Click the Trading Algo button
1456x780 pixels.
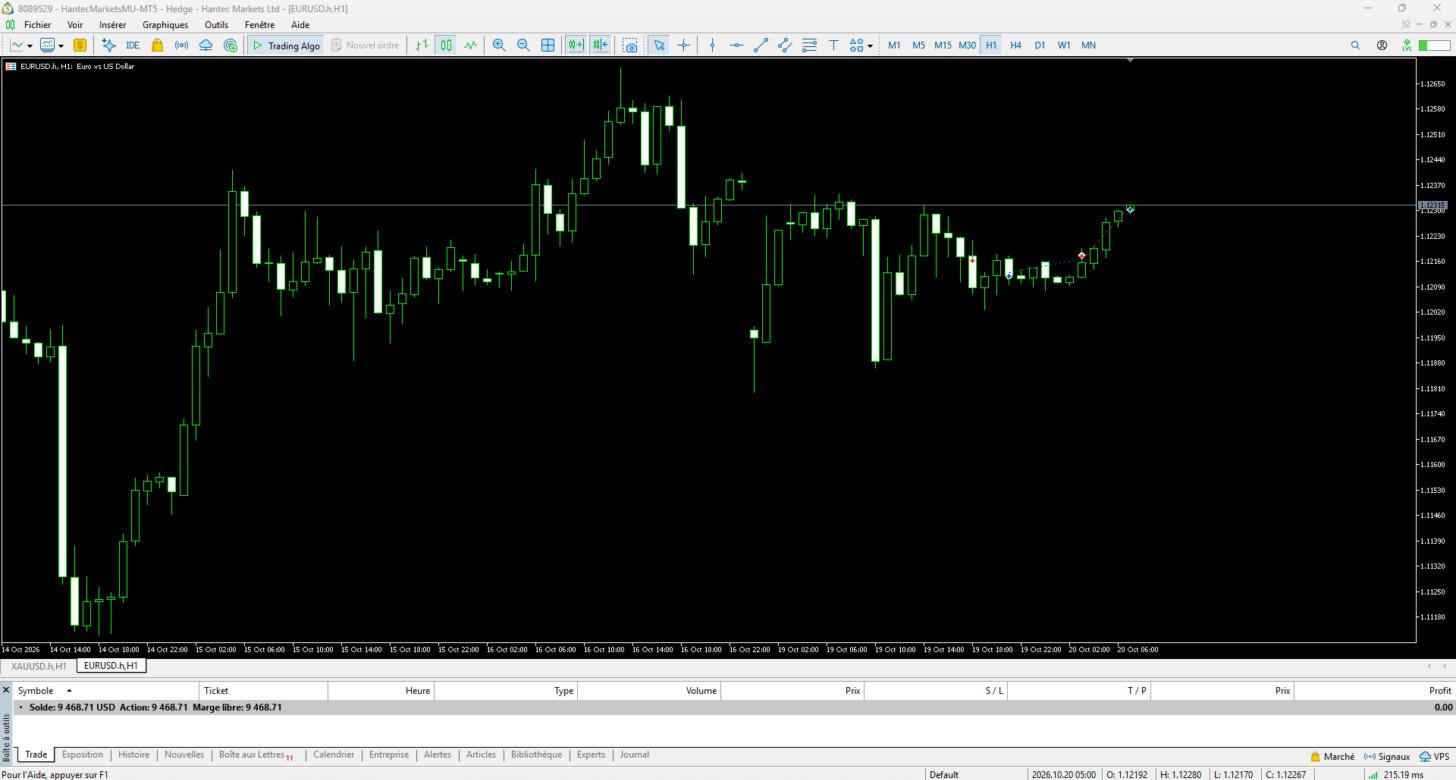point(285,45)
